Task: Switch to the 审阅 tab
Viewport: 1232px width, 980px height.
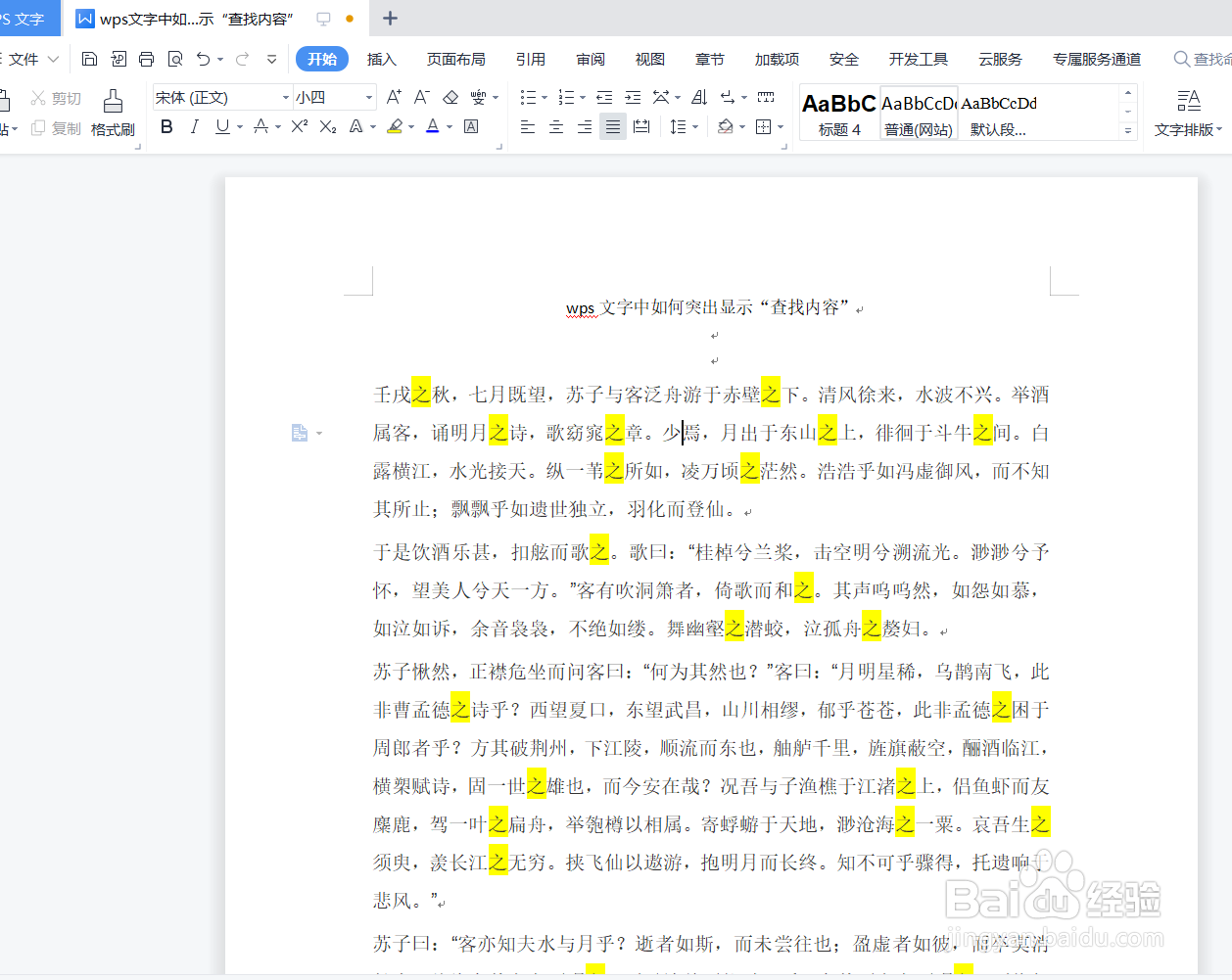Action: pos(591,60)
